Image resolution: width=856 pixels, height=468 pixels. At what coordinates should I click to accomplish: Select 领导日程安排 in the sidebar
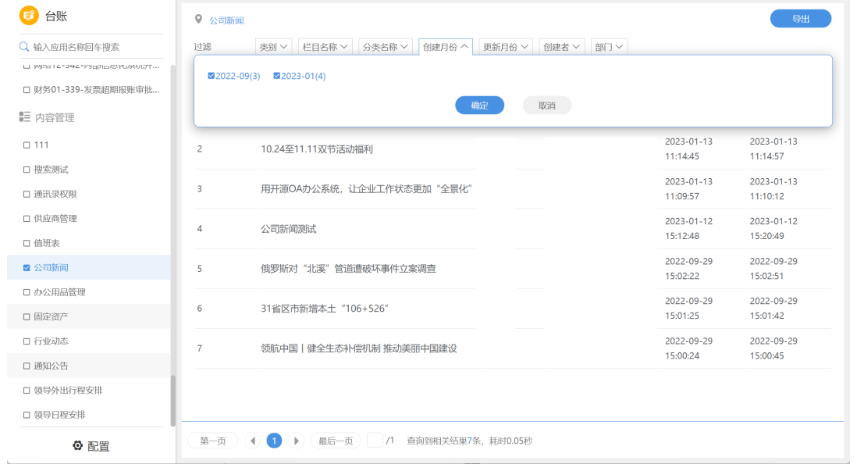[x=89, y=415]
